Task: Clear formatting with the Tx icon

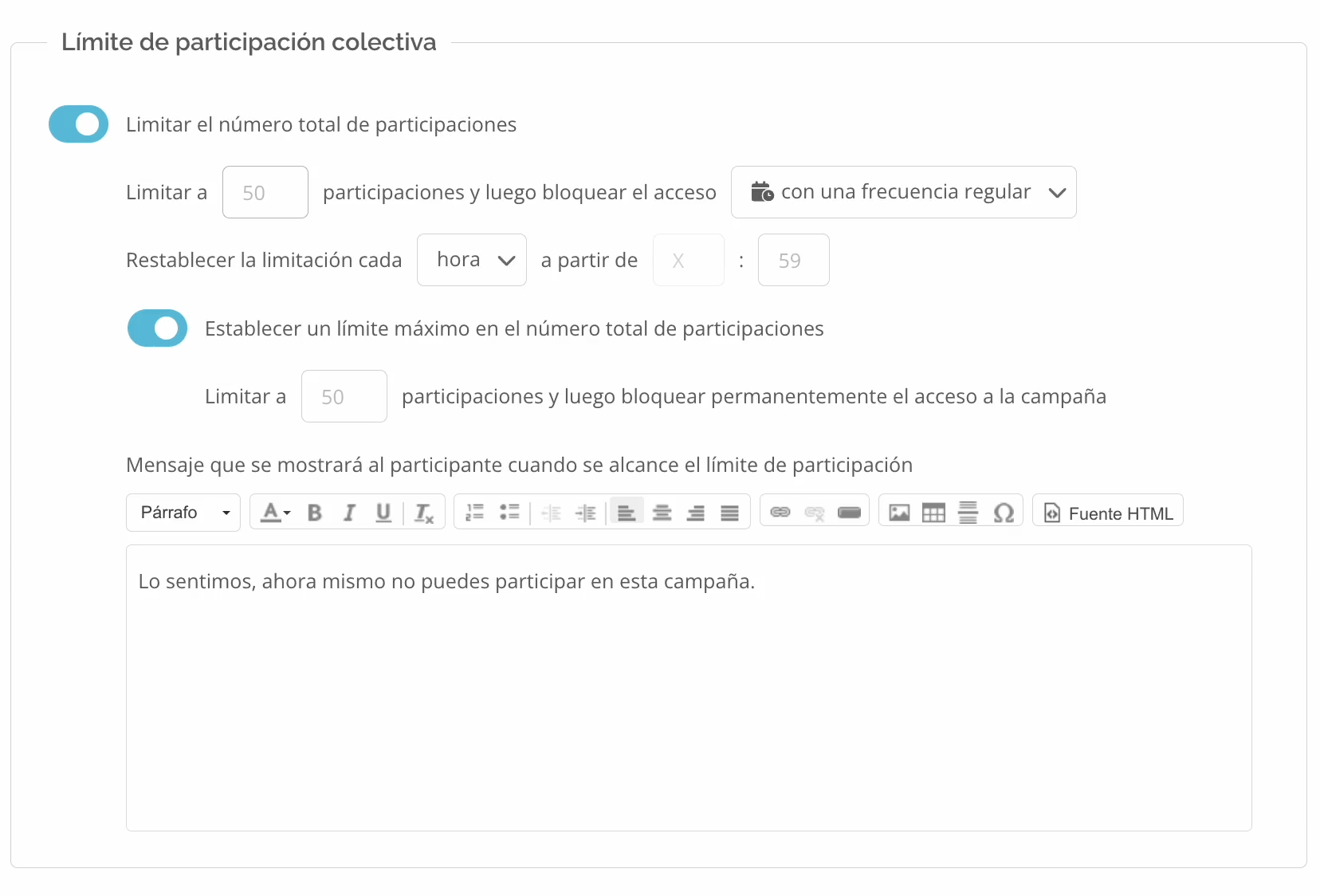Action: click(424, 513)
